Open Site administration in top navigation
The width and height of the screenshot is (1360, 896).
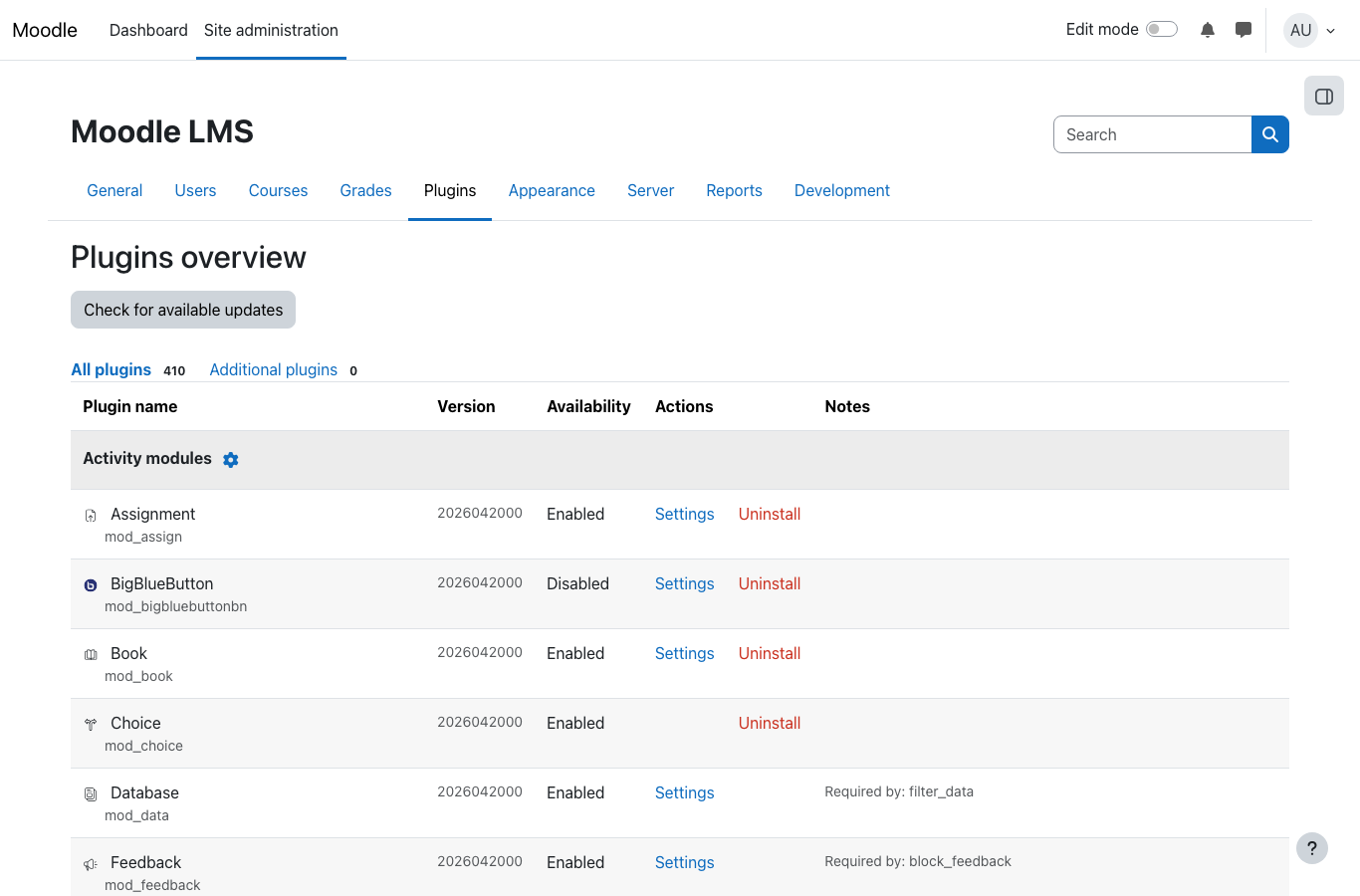[271, 30]
